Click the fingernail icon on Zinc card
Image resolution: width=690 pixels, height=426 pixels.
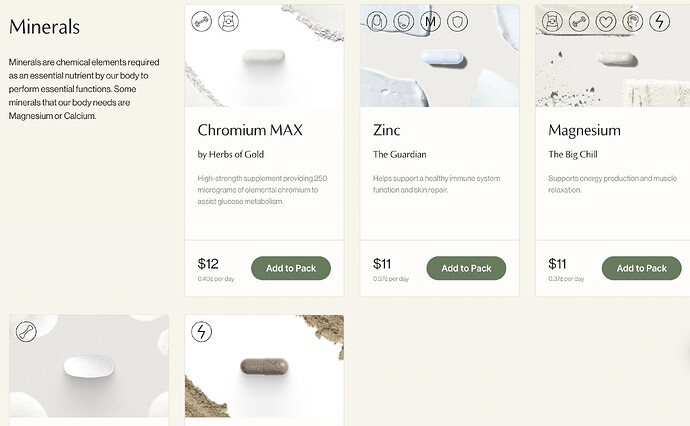[x=377, y=21]
